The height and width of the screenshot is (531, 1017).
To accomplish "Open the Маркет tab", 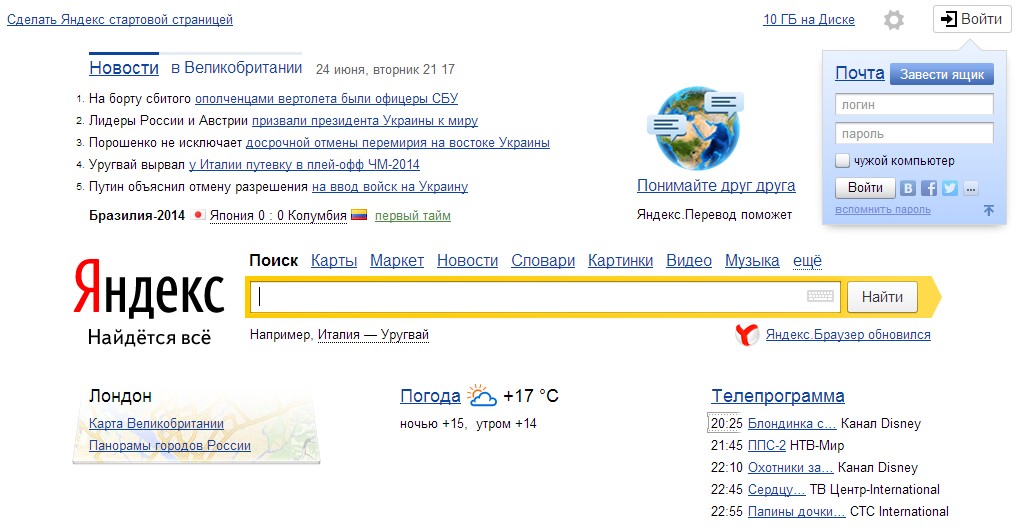I will (397, 261).
